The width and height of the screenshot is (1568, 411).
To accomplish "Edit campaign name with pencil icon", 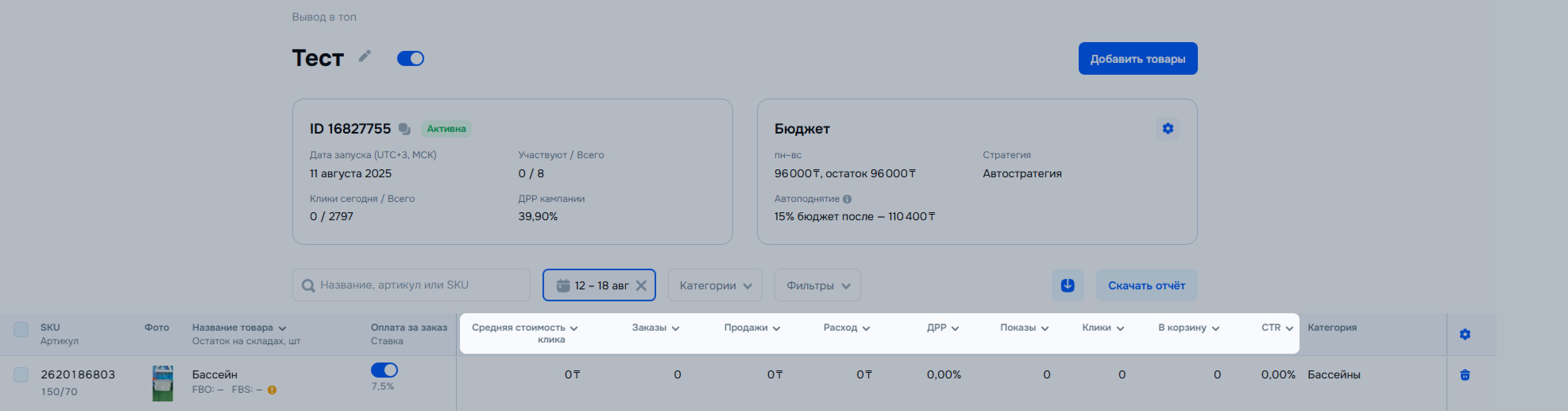I will click(x=365, y=56).
